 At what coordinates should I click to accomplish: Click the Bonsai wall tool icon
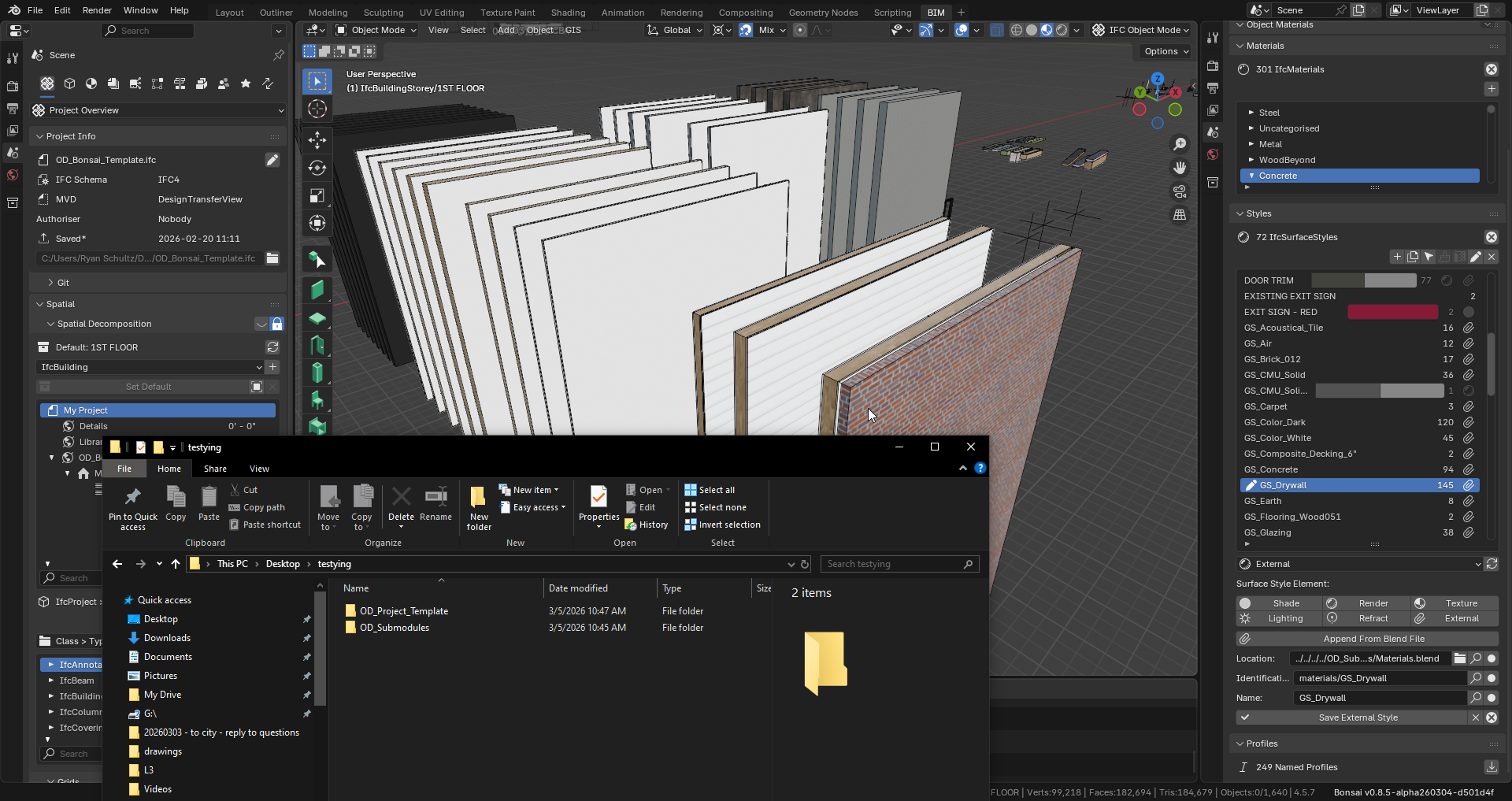317,290
